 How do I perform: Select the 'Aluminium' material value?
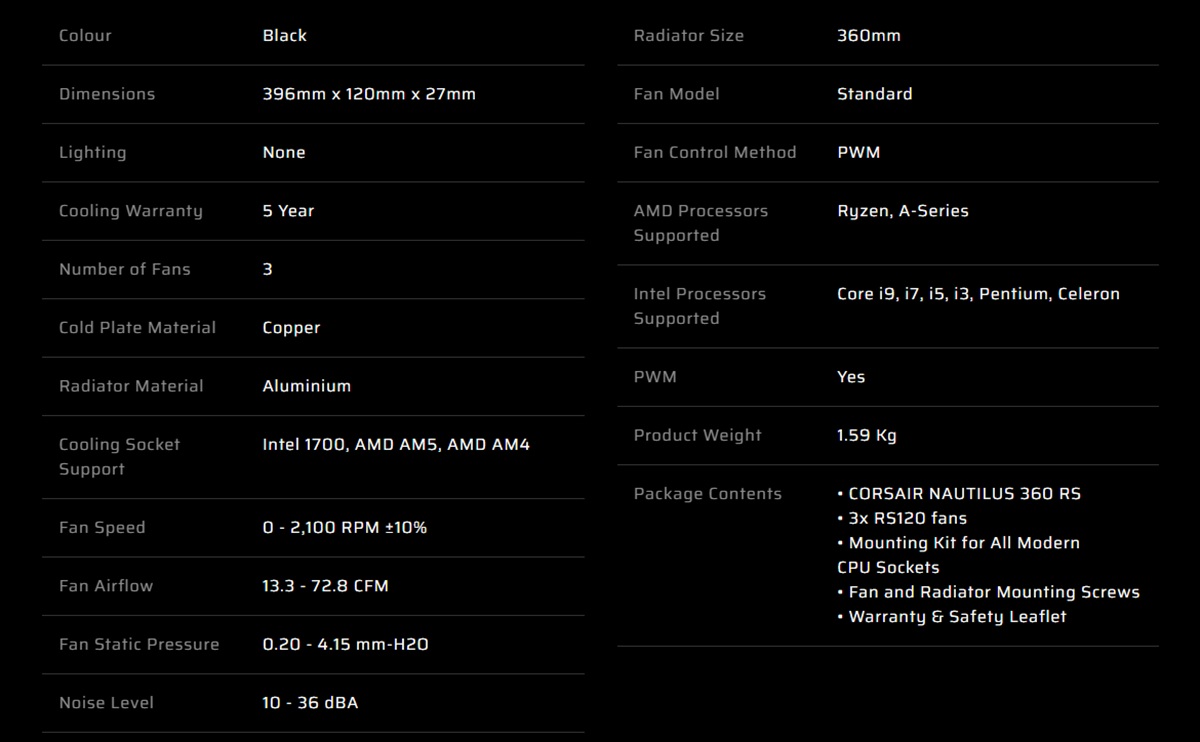(307, 386)
